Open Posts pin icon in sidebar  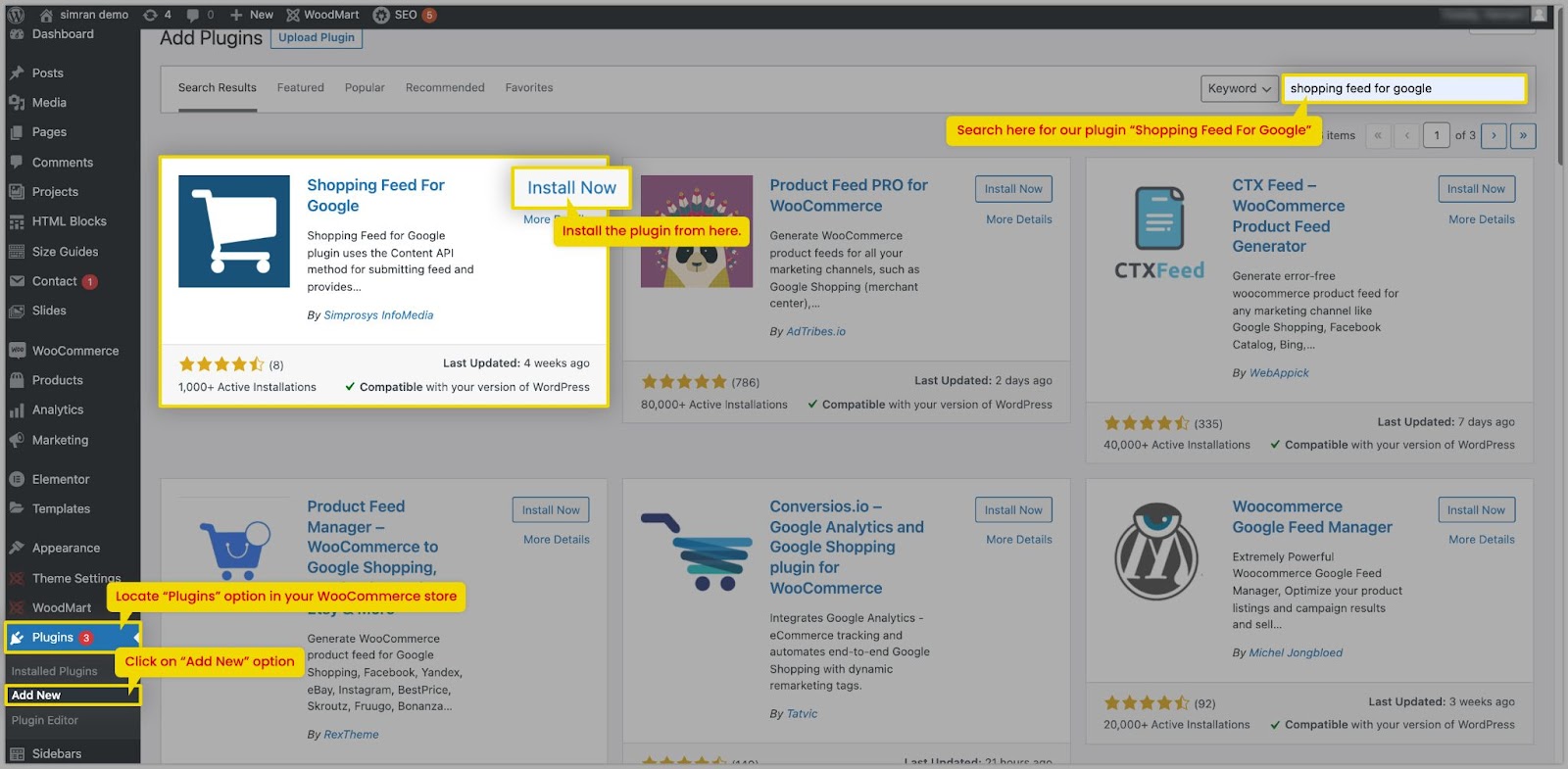(17, 72)
